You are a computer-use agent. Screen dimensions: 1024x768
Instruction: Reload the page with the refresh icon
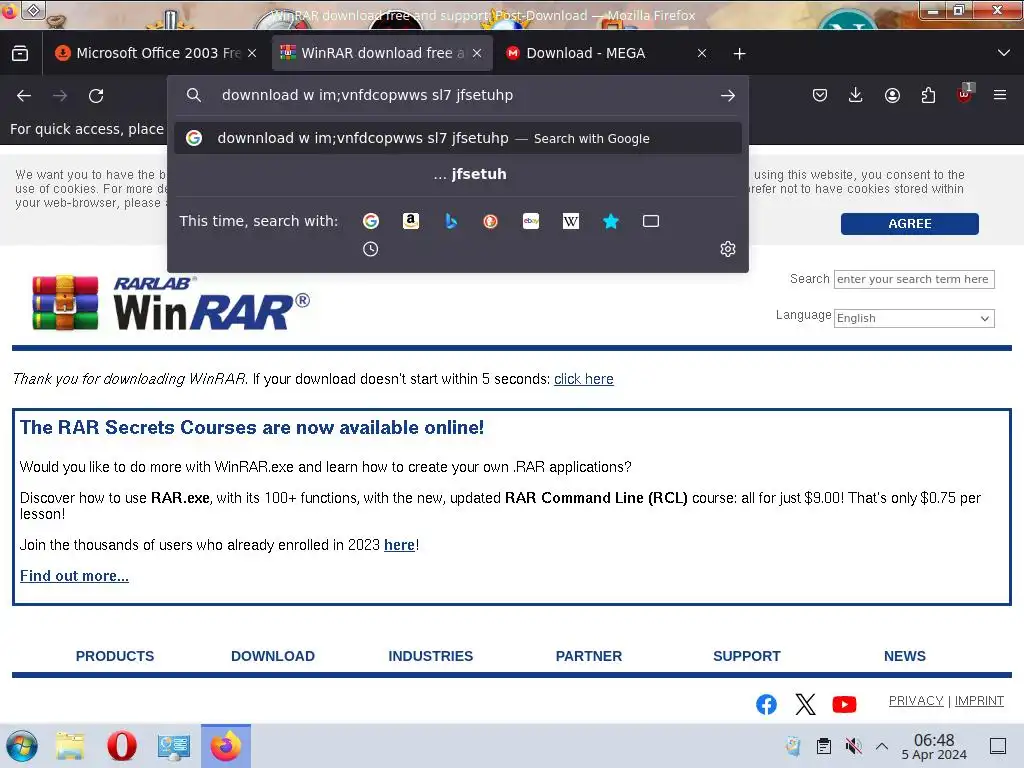pyautogui.click(x=96, y=96)
